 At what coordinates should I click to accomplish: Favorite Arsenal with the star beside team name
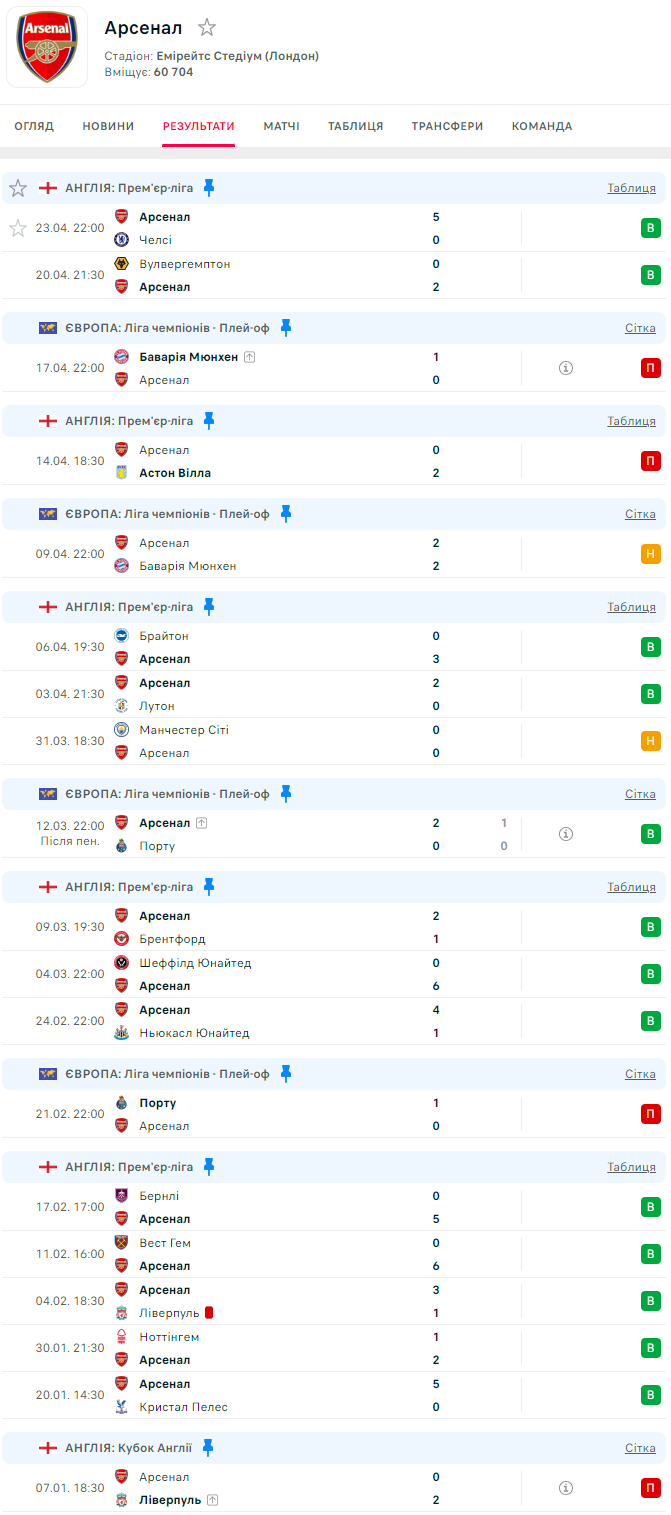click(207, 28)
